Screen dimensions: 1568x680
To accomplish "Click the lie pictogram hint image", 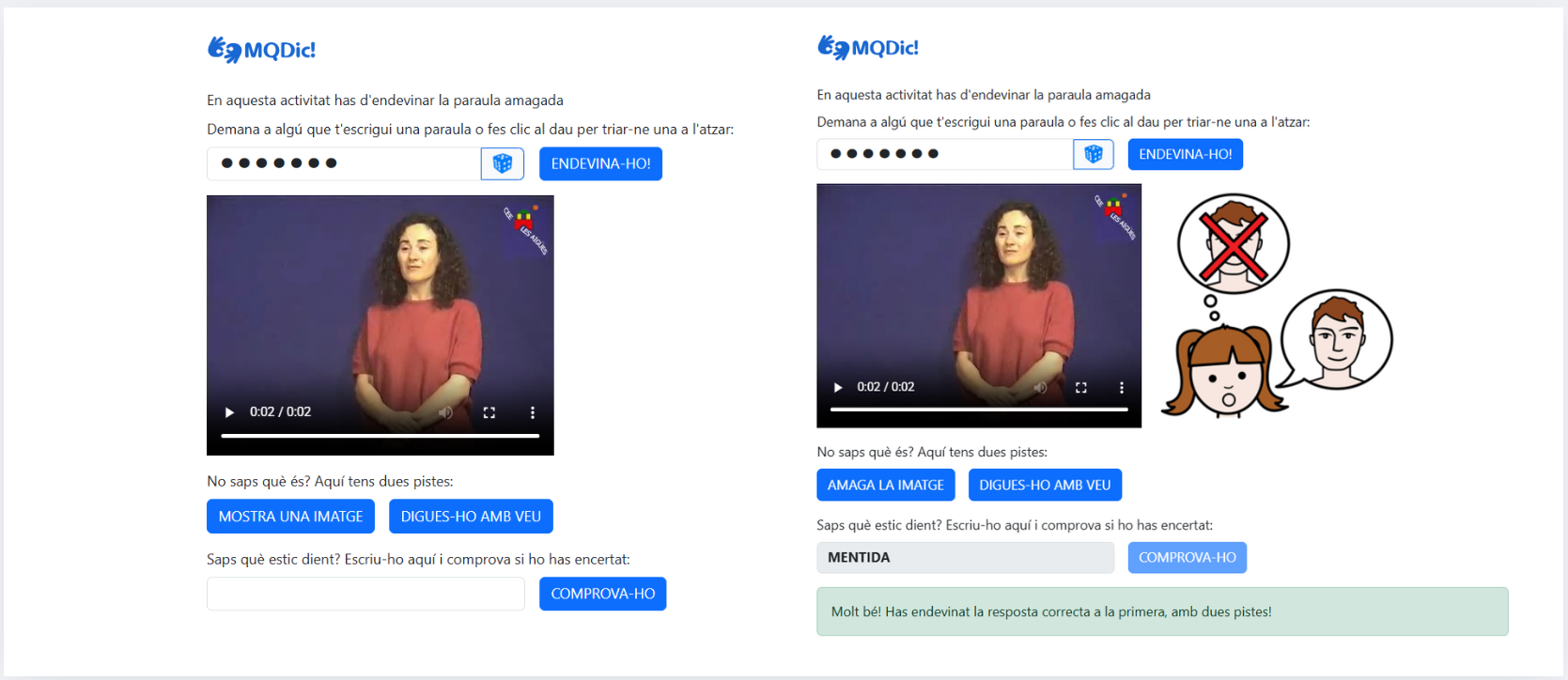I will (1277, 305).
